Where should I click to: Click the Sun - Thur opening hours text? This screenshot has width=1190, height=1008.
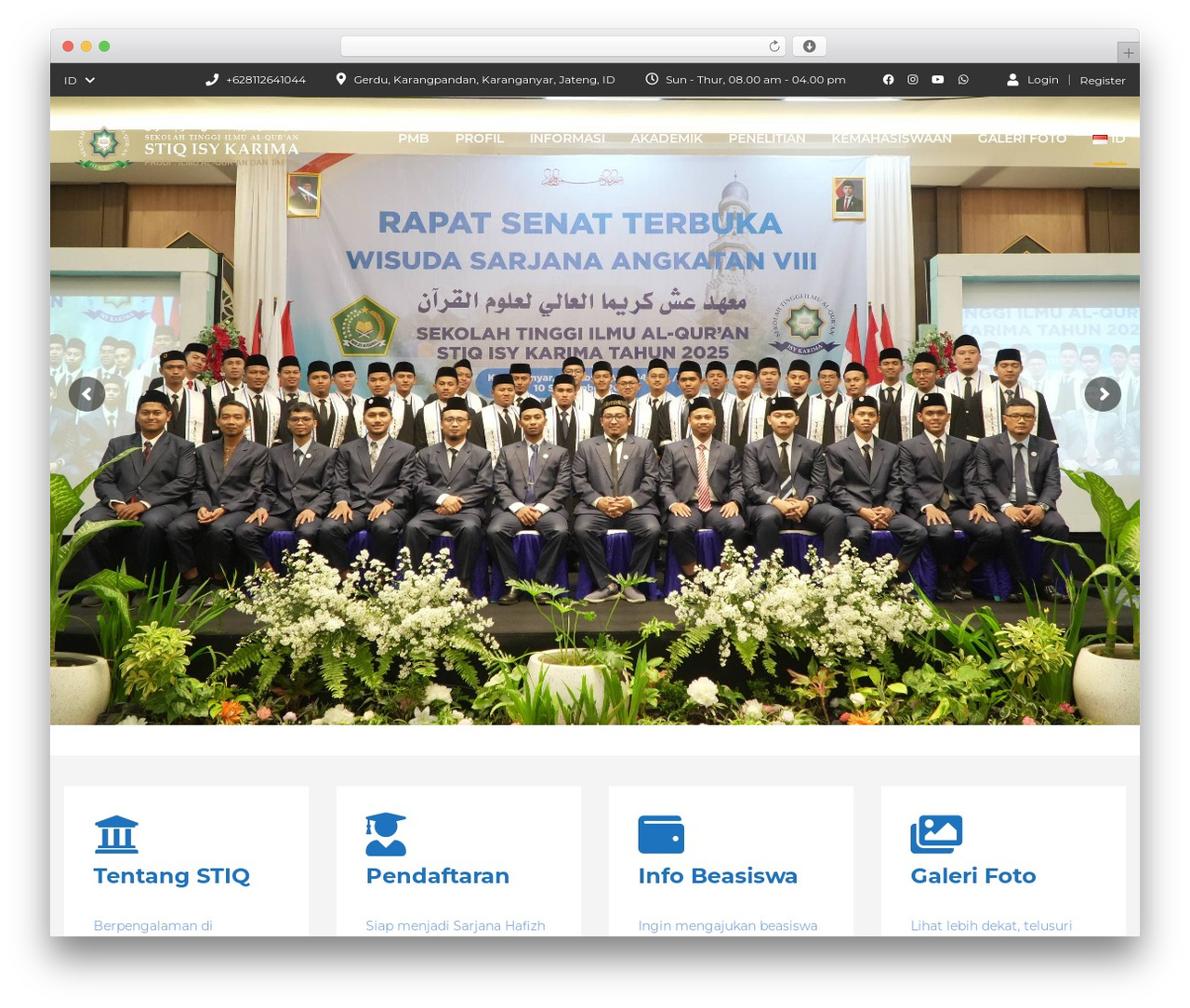click(x=756, y=80)
